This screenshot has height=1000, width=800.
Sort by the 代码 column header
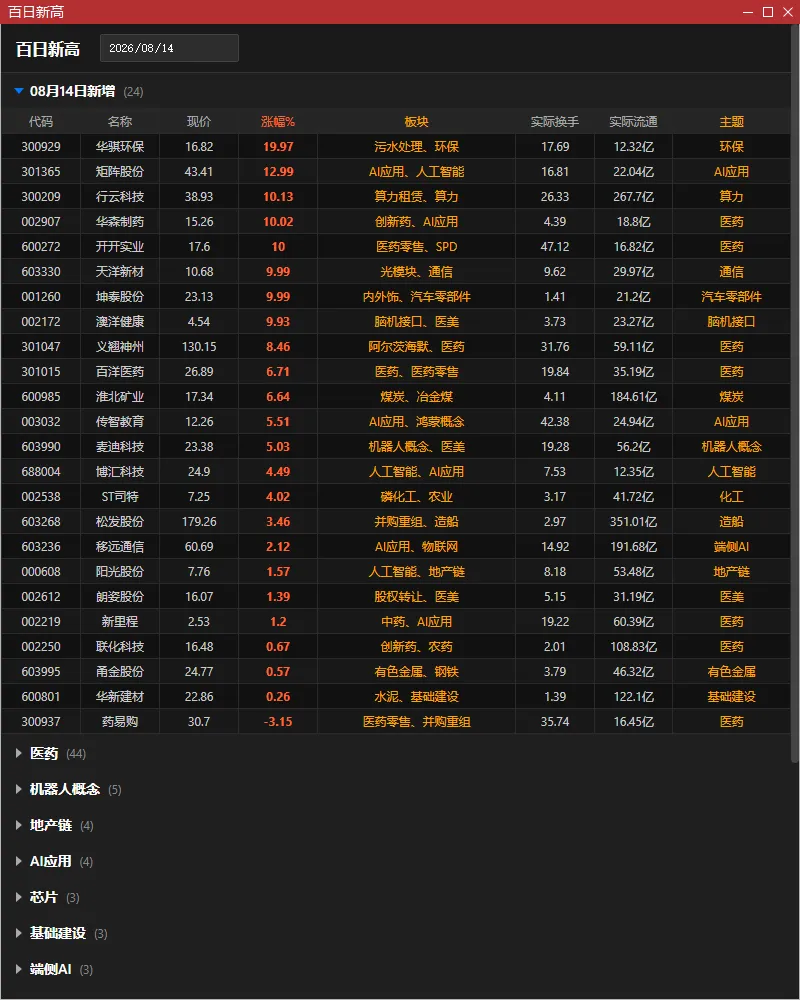point(41,122)
